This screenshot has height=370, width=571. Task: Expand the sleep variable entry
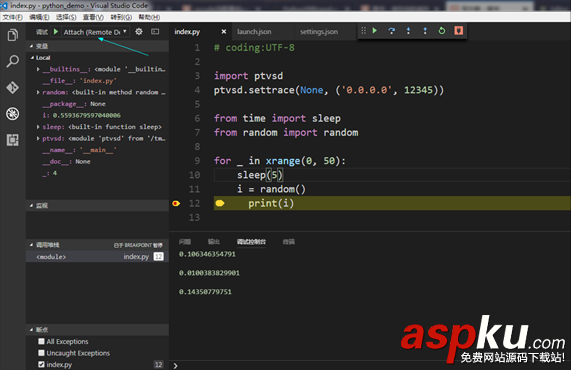click(x=38, y=127)
